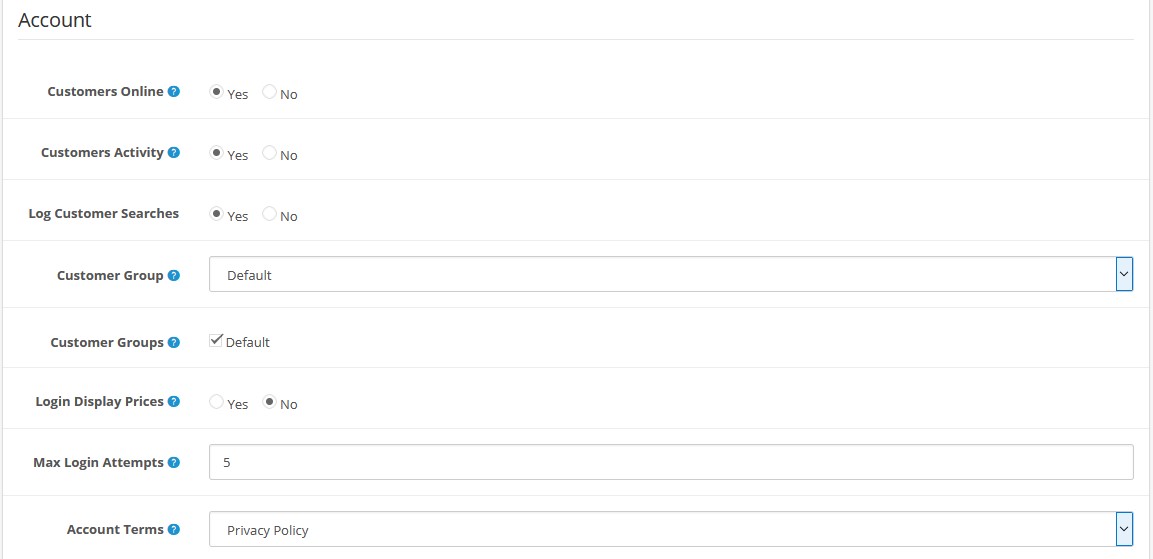Click the arrow of Account Terms select

coord(1124,530)
